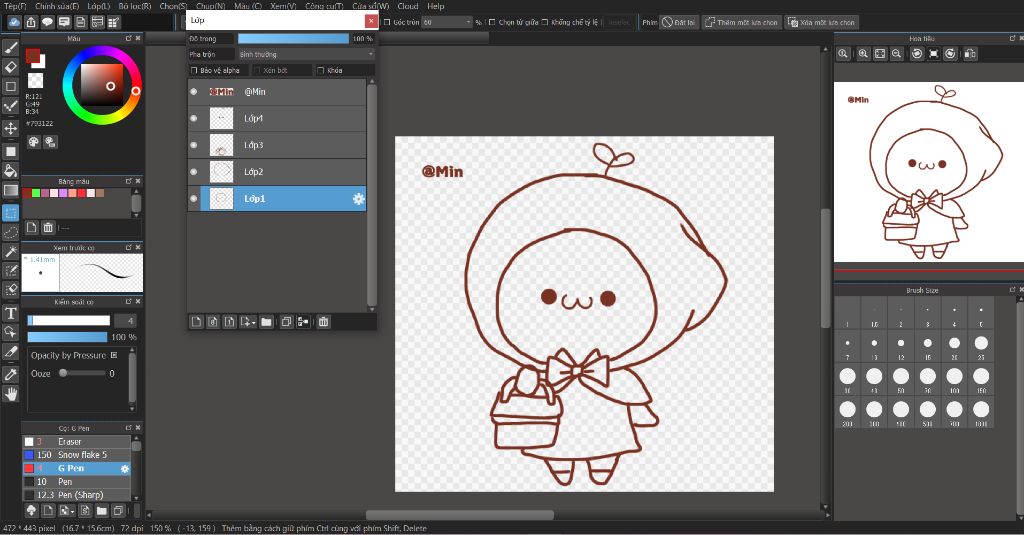Open the speech bubble comment icon
The height and width of the screenshot is (535, 1024).
pos(48,22)
